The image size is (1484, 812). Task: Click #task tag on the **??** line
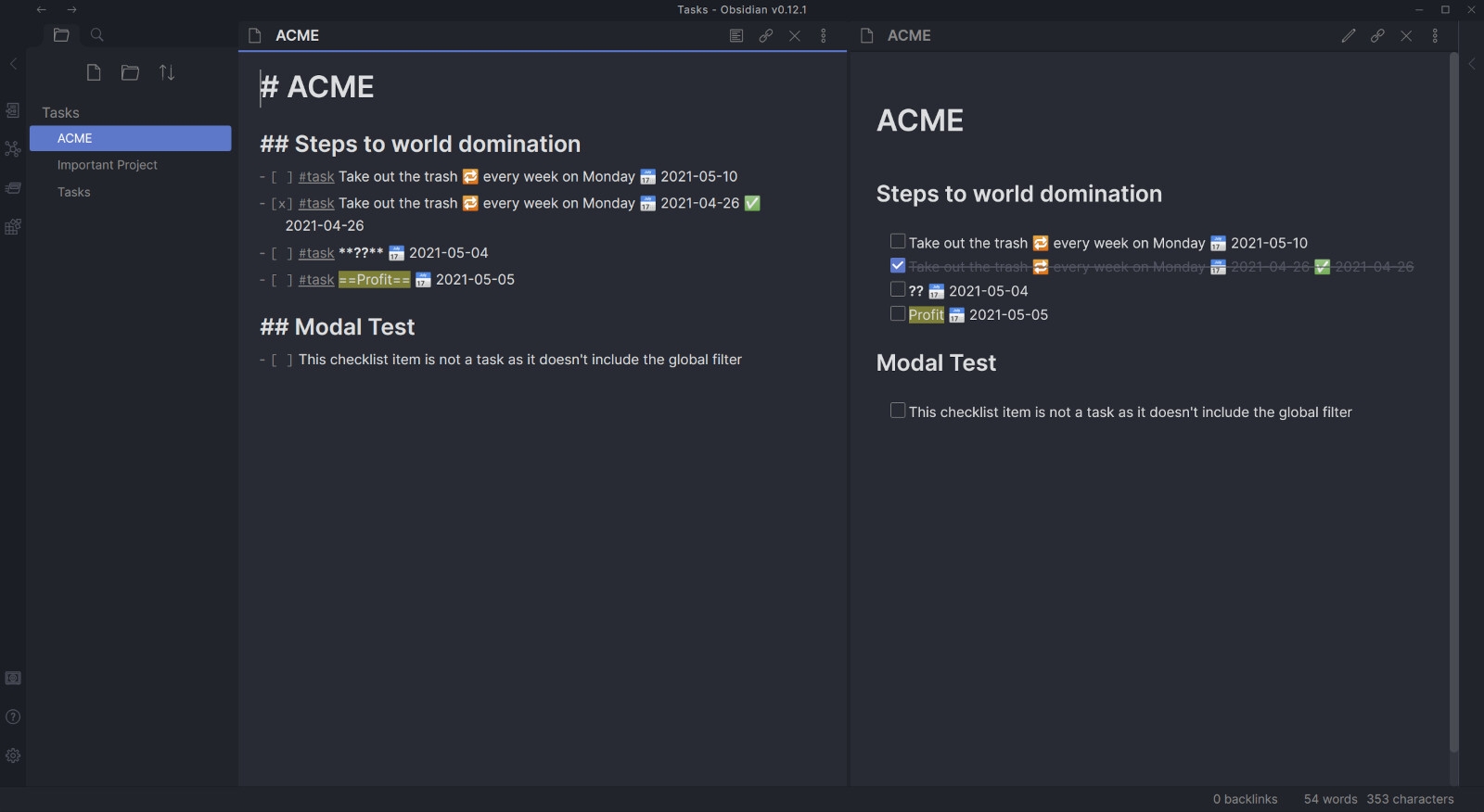(316, 253)
